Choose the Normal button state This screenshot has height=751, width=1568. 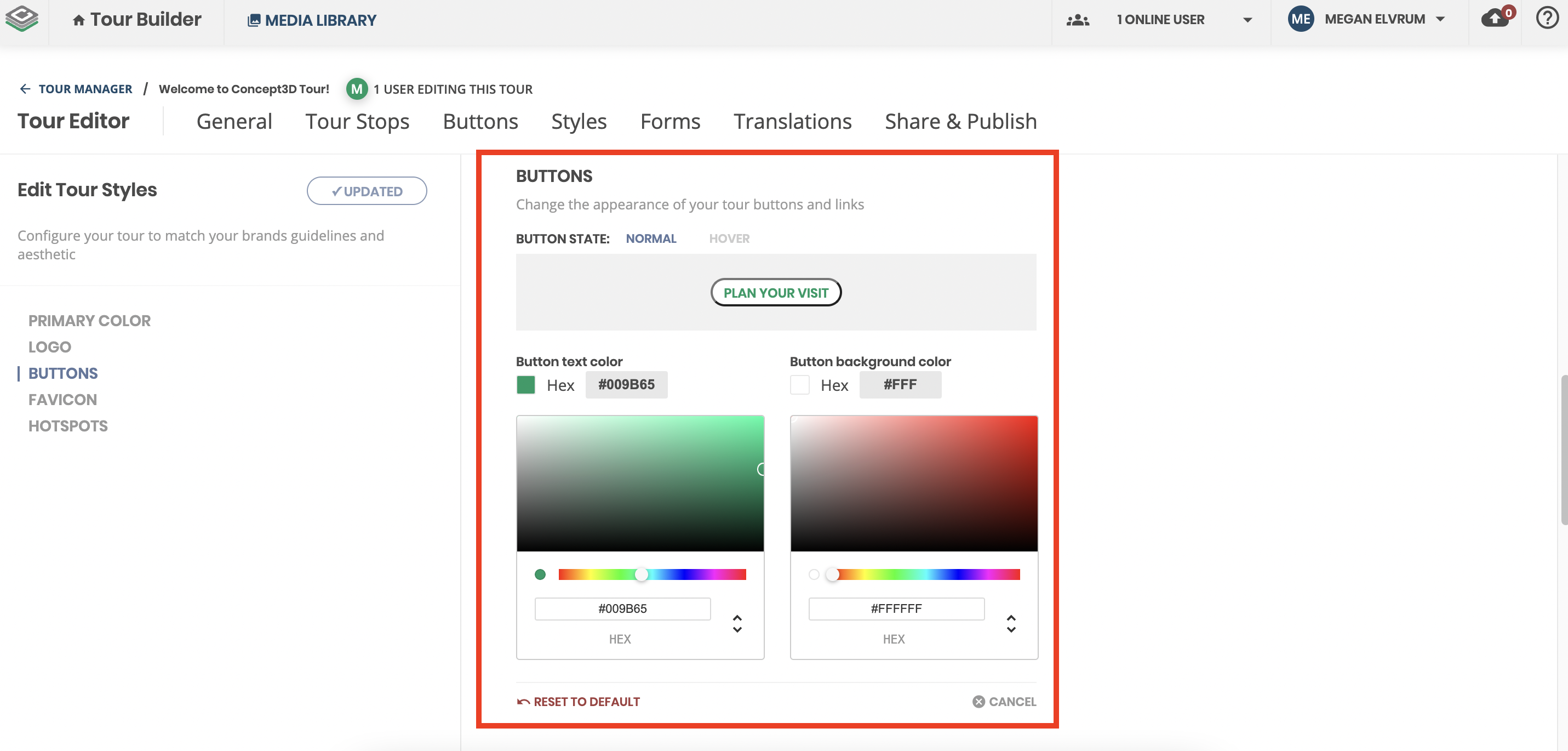(x=651, y=238)
